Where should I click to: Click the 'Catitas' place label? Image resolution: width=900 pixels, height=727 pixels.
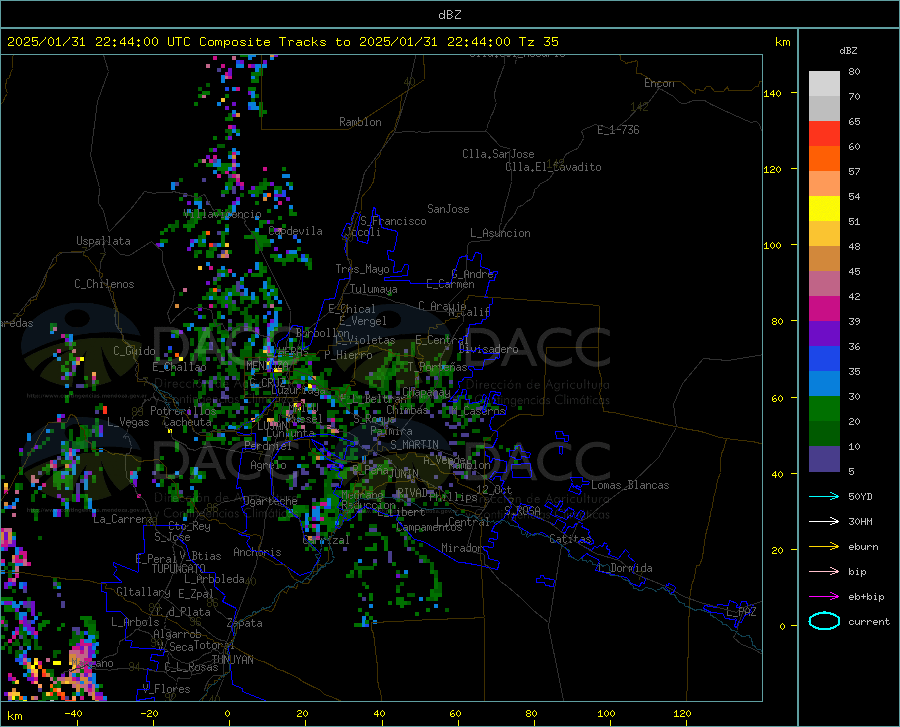click(570, 539)
